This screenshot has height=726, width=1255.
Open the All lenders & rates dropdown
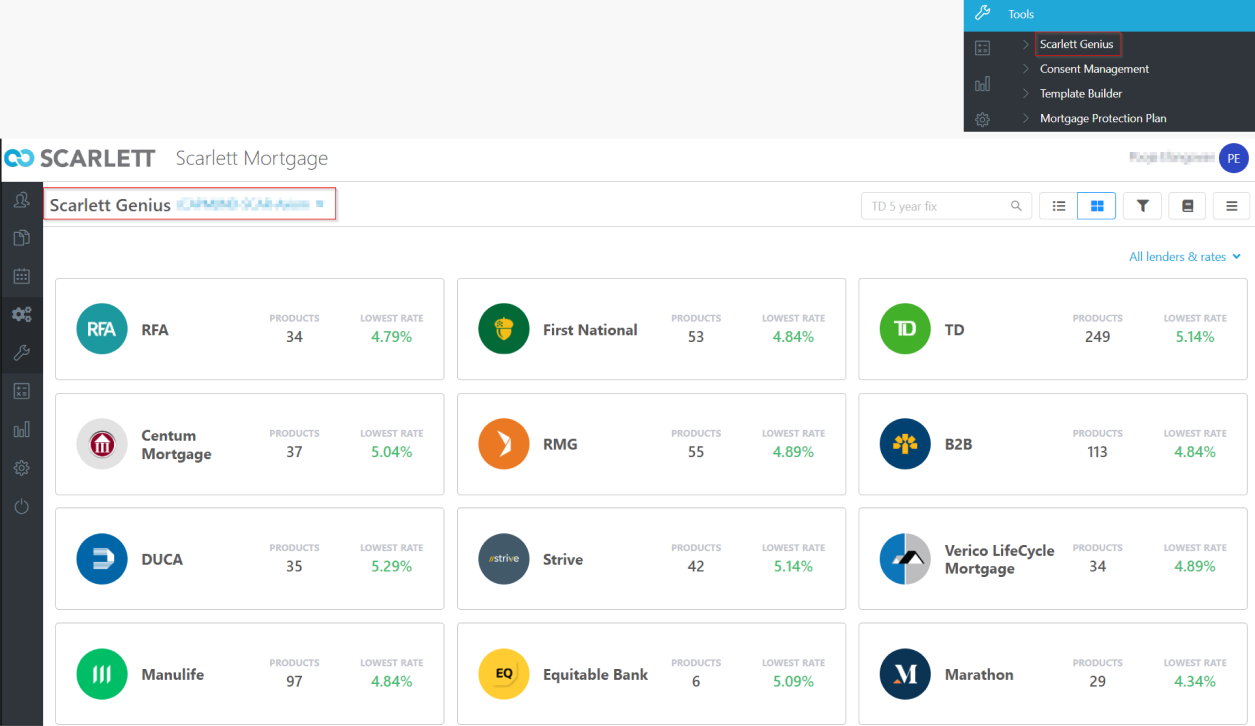[1184, 257]
